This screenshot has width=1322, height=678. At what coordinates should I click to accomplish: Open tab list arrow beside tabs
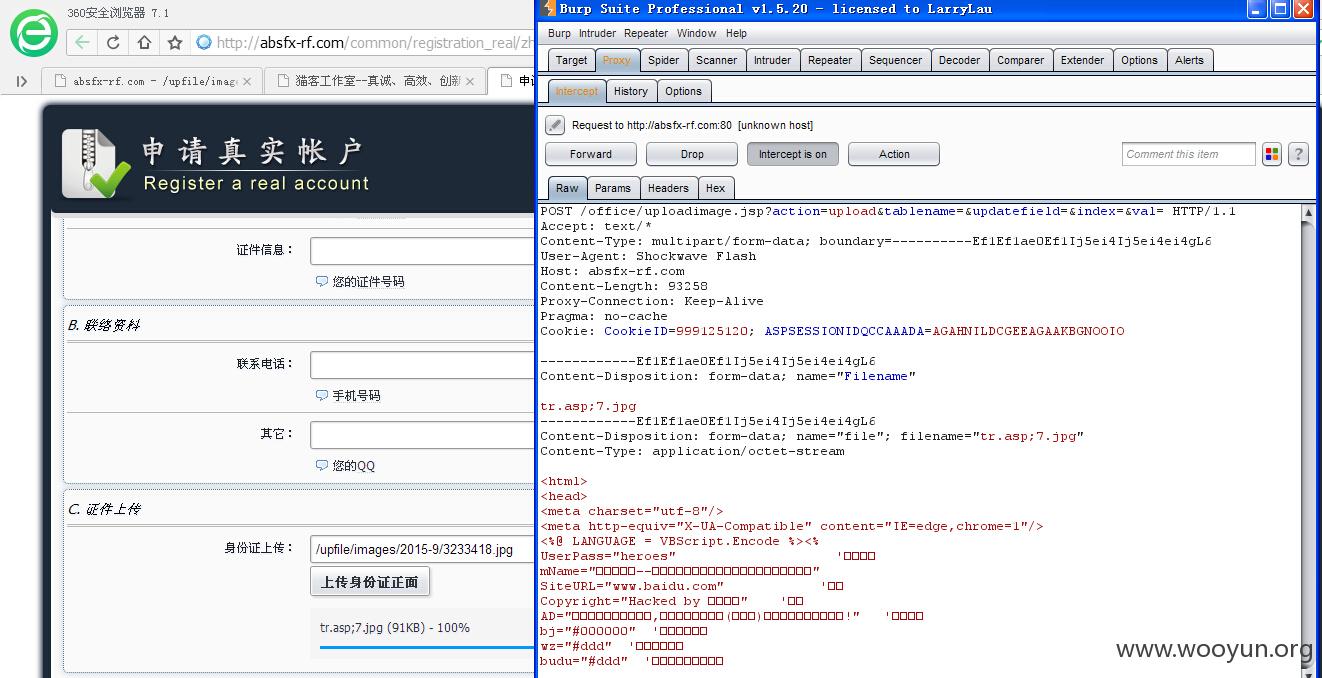click(x=21, y=81)
